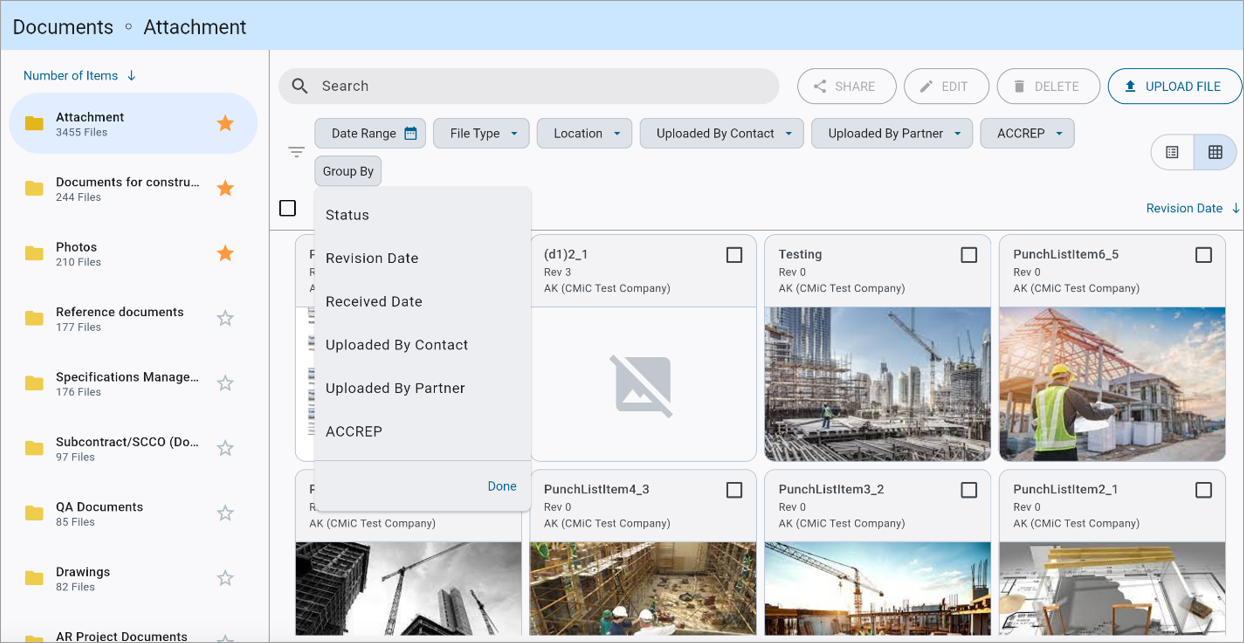Image resolution: width=1244 pixels, height=643 pixels.
Task: Star the Subcontract/SCCO folder
Action: [x=225, y=448]
